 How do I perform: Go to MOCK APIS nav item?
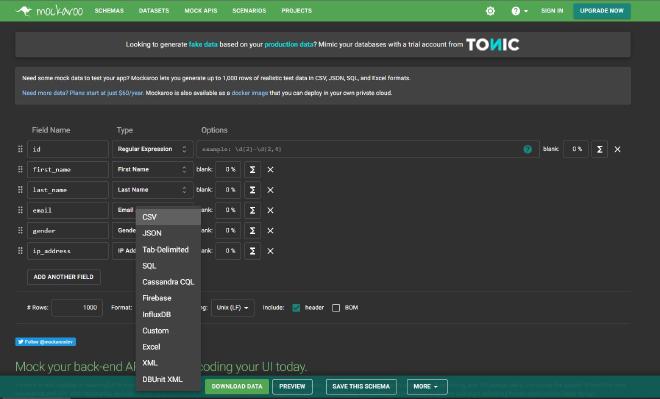point(201,11)
